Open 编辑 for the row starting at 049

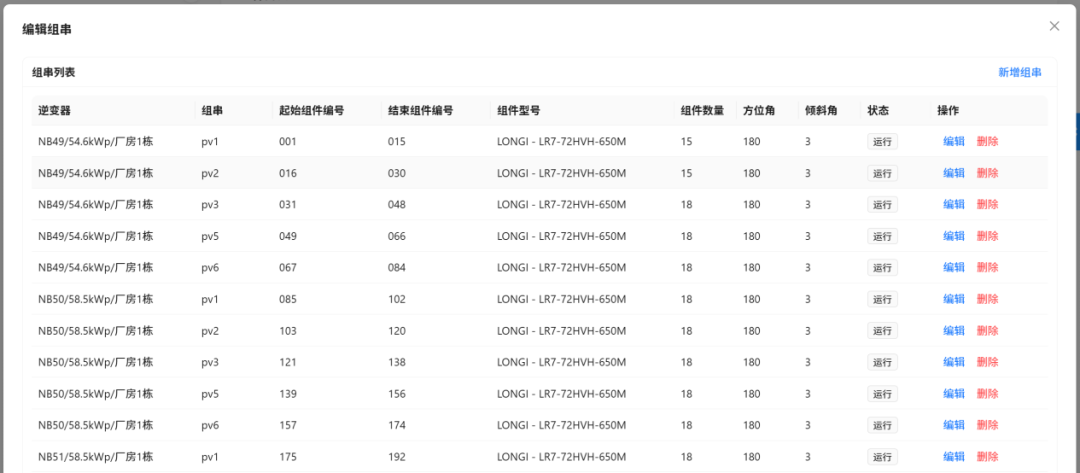coord(953,236)
